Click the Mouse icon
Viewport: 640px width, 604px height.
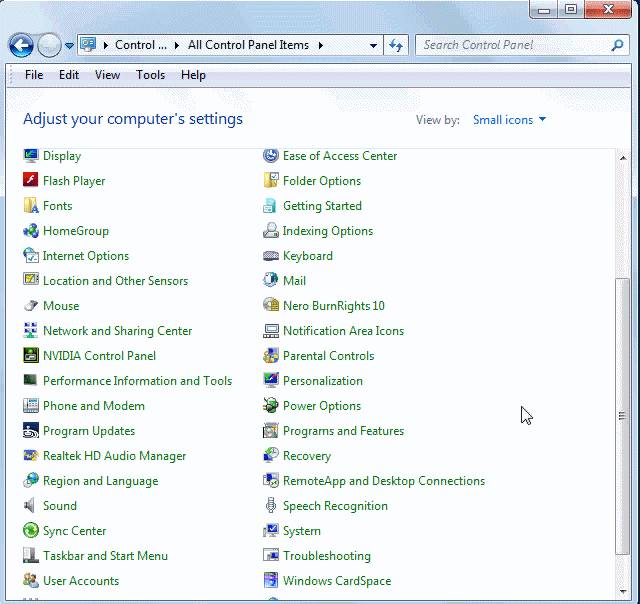(x=31, y=306)
